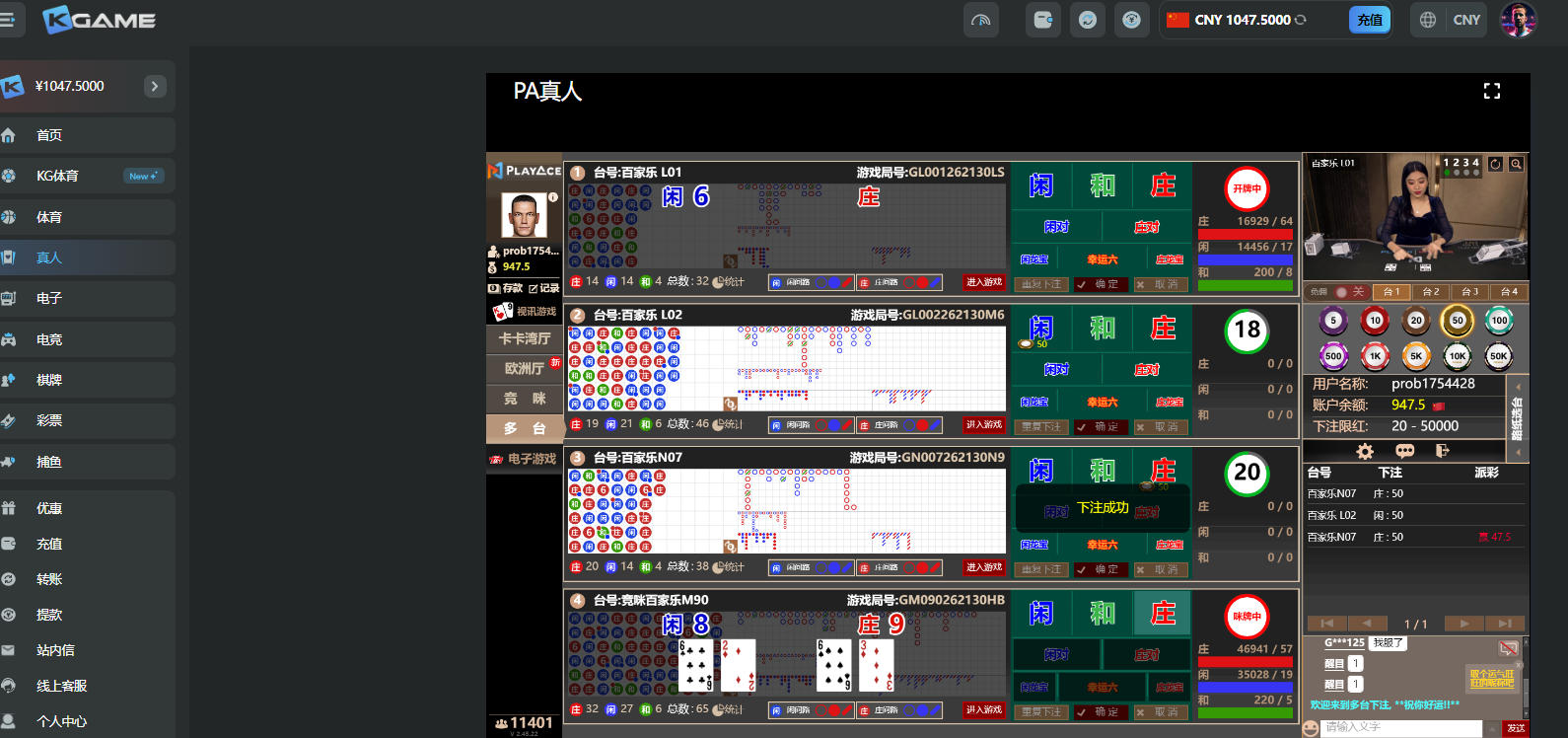Click the video refresh icon on dealer stream
This screenshot has height=738, width=1568.
coord(1495,164)
